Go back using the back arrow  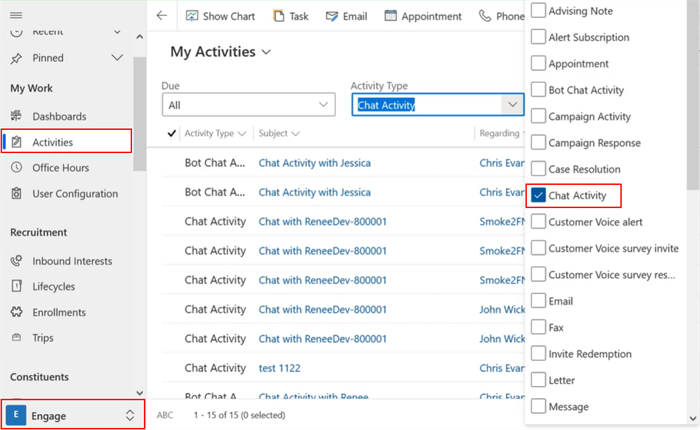click(162, 16)
